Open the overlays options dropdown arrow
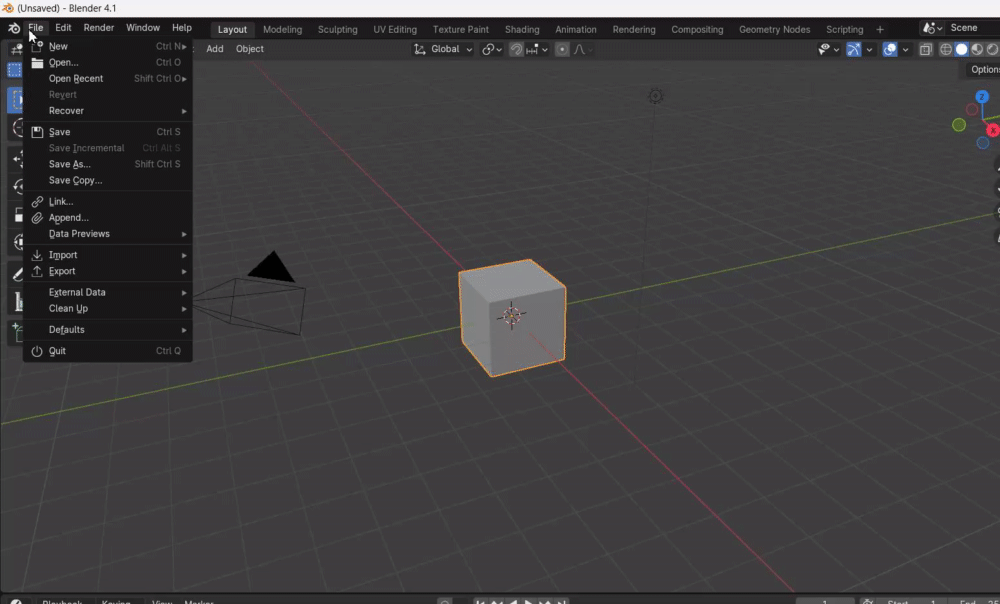The image size is (1000, 604). (x=905, y=49)
